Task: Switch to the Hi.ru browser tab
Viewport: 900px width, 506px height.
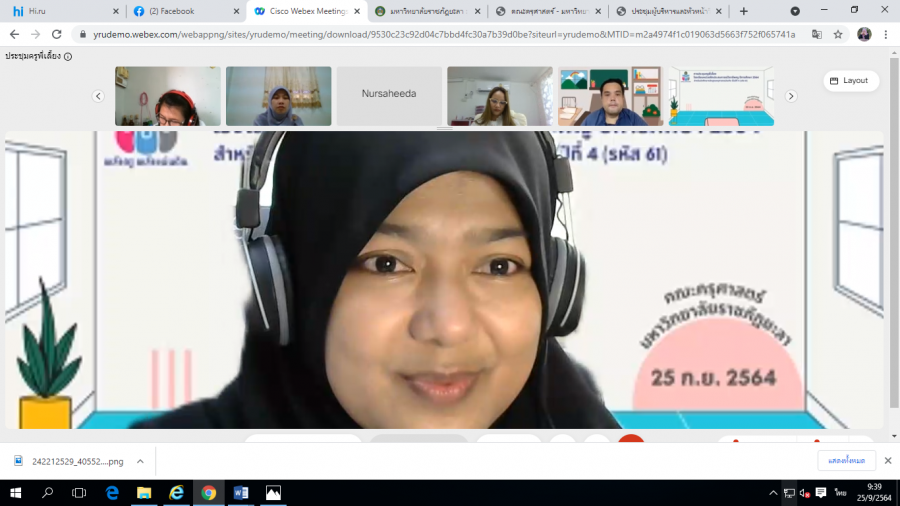Action: (x=58, y=11)
